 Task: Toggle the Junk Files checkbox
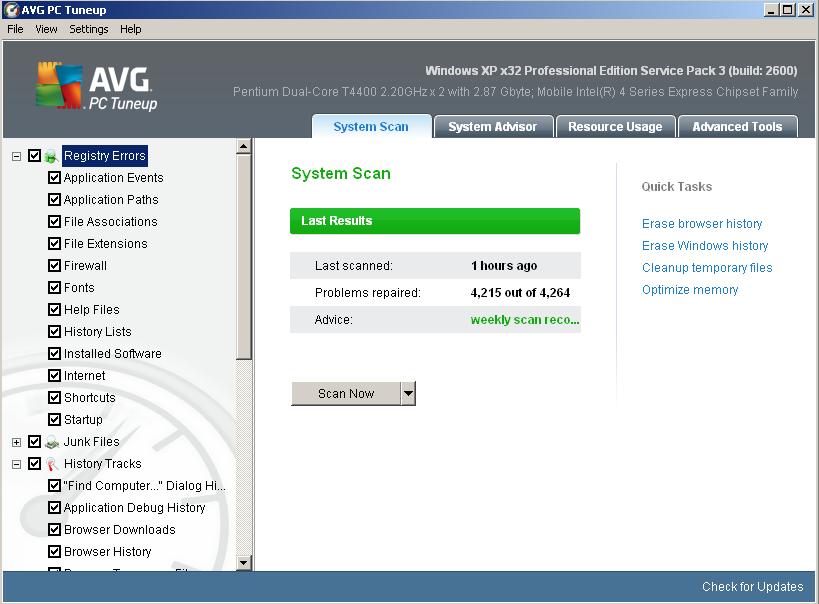34,442
